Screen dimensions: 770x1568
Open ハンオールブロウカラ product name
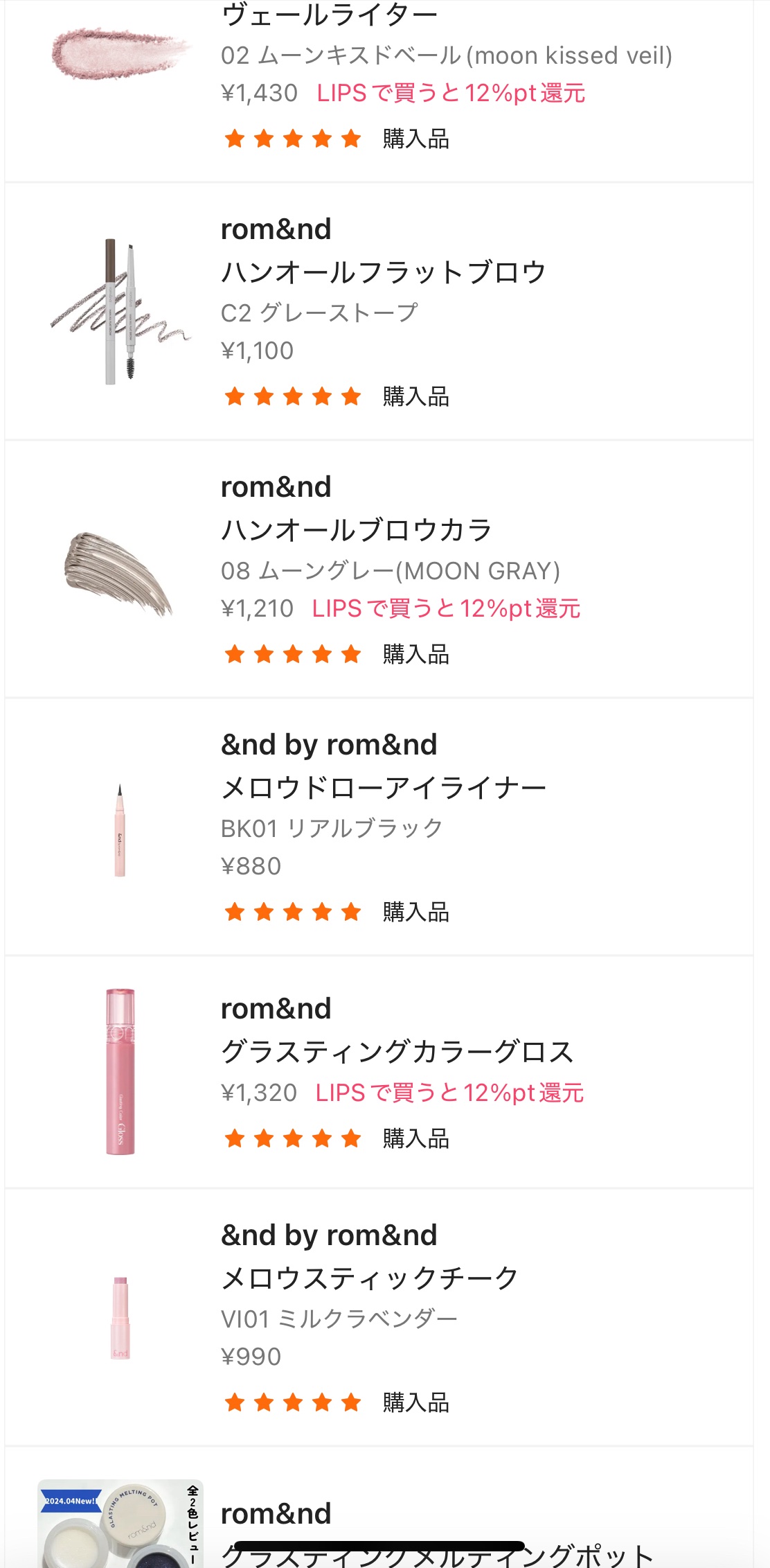point(356,530)
